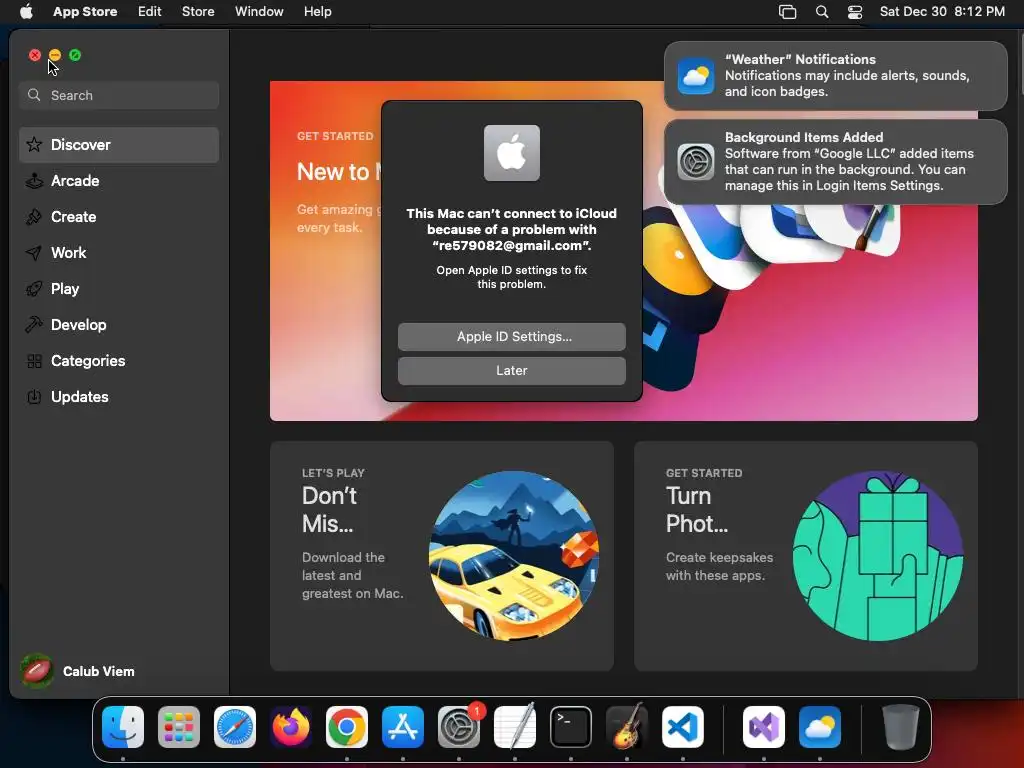
Task: Click the System Settings icon in the notification
Action: tap(696, 162)
